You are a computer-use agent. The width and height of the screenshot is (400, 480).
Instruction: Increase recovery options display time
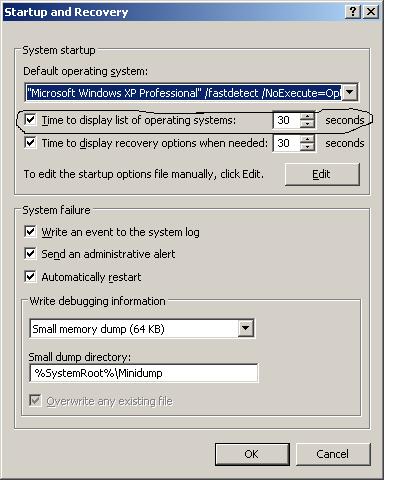coord(307,139)
